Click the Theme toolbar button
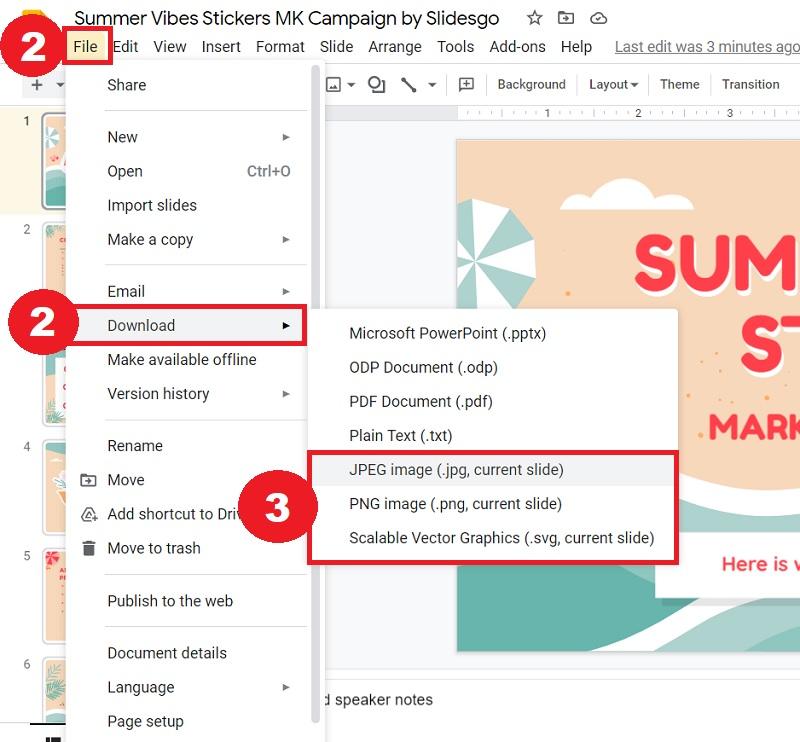The width and height of the screenshot is (800, 742). pyautogui.click(x=680, y=84)
